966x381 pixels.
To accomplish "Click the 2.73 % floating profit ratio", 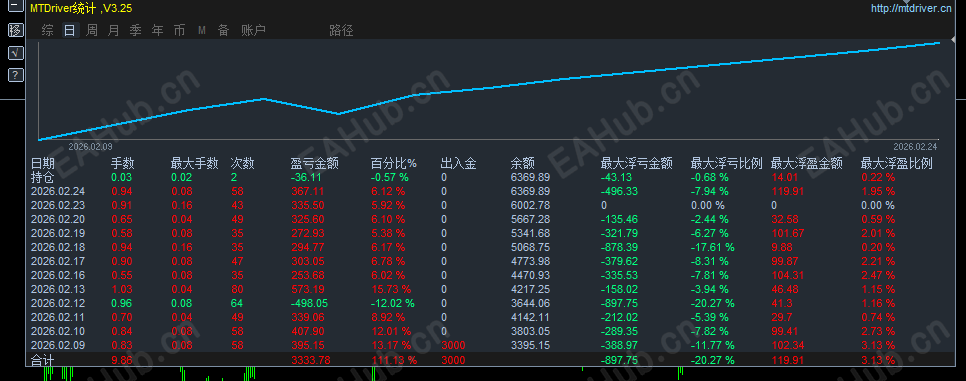I will [x=878, y=331].
